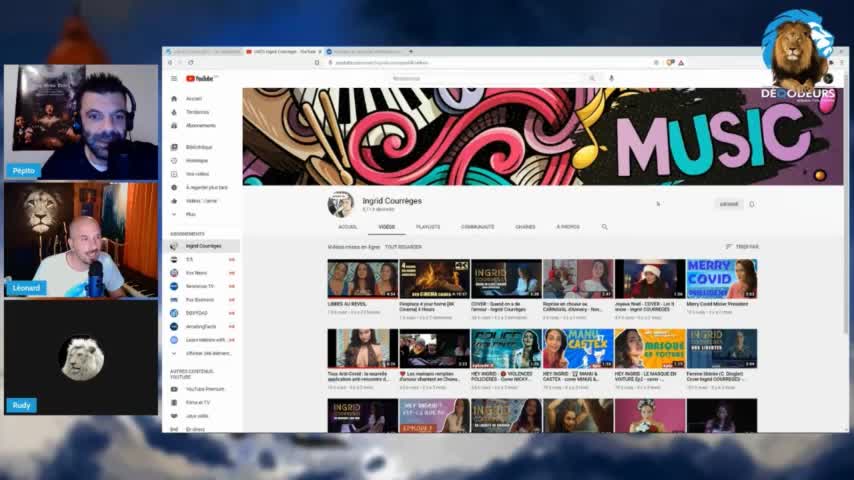The height and width of the screenshot is (480, 854).
Task: Click the YouTube search magnifier button
Action: coord(592,78)
